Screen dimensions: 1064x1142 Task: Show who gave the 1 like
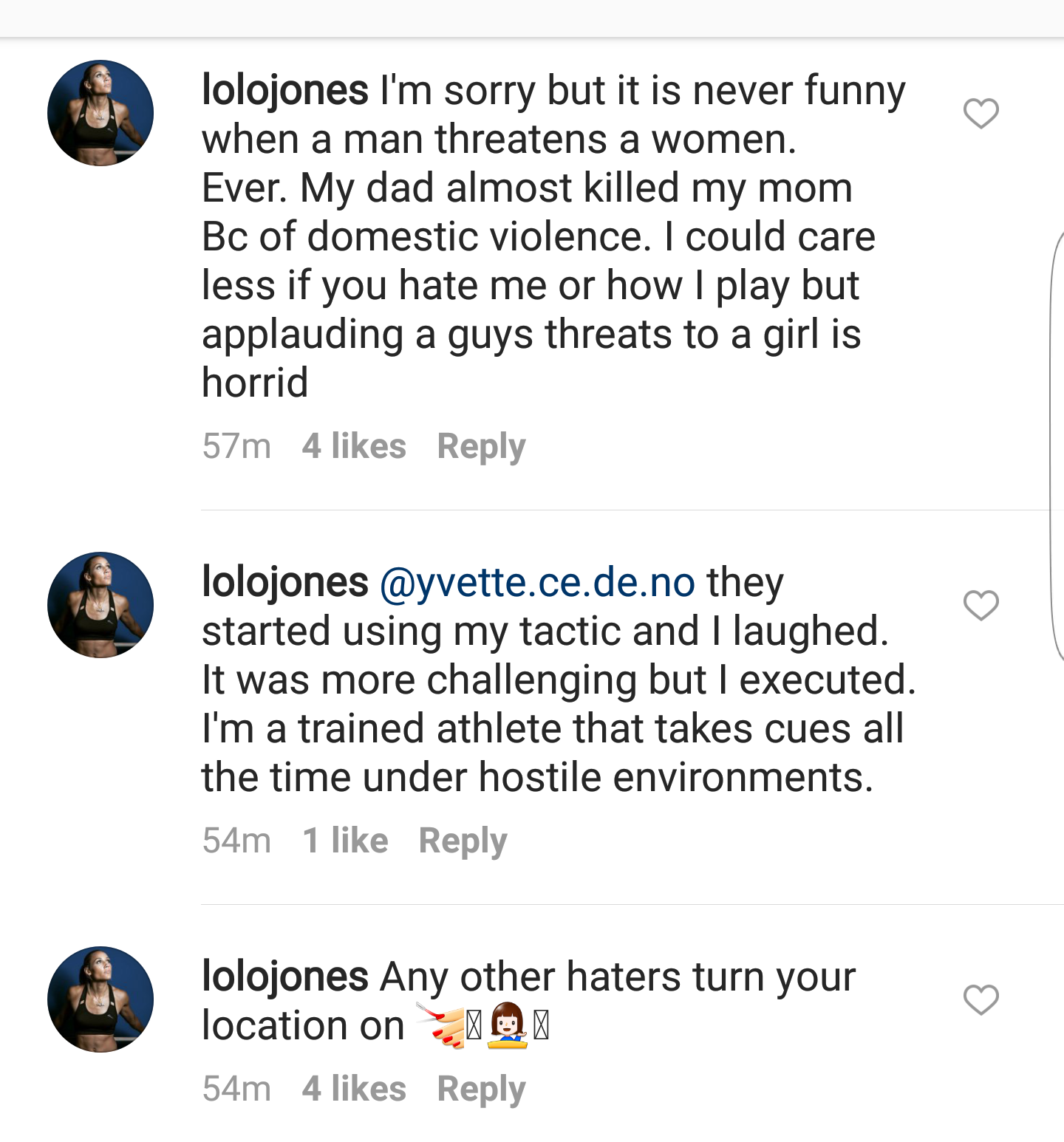point(345,841)
